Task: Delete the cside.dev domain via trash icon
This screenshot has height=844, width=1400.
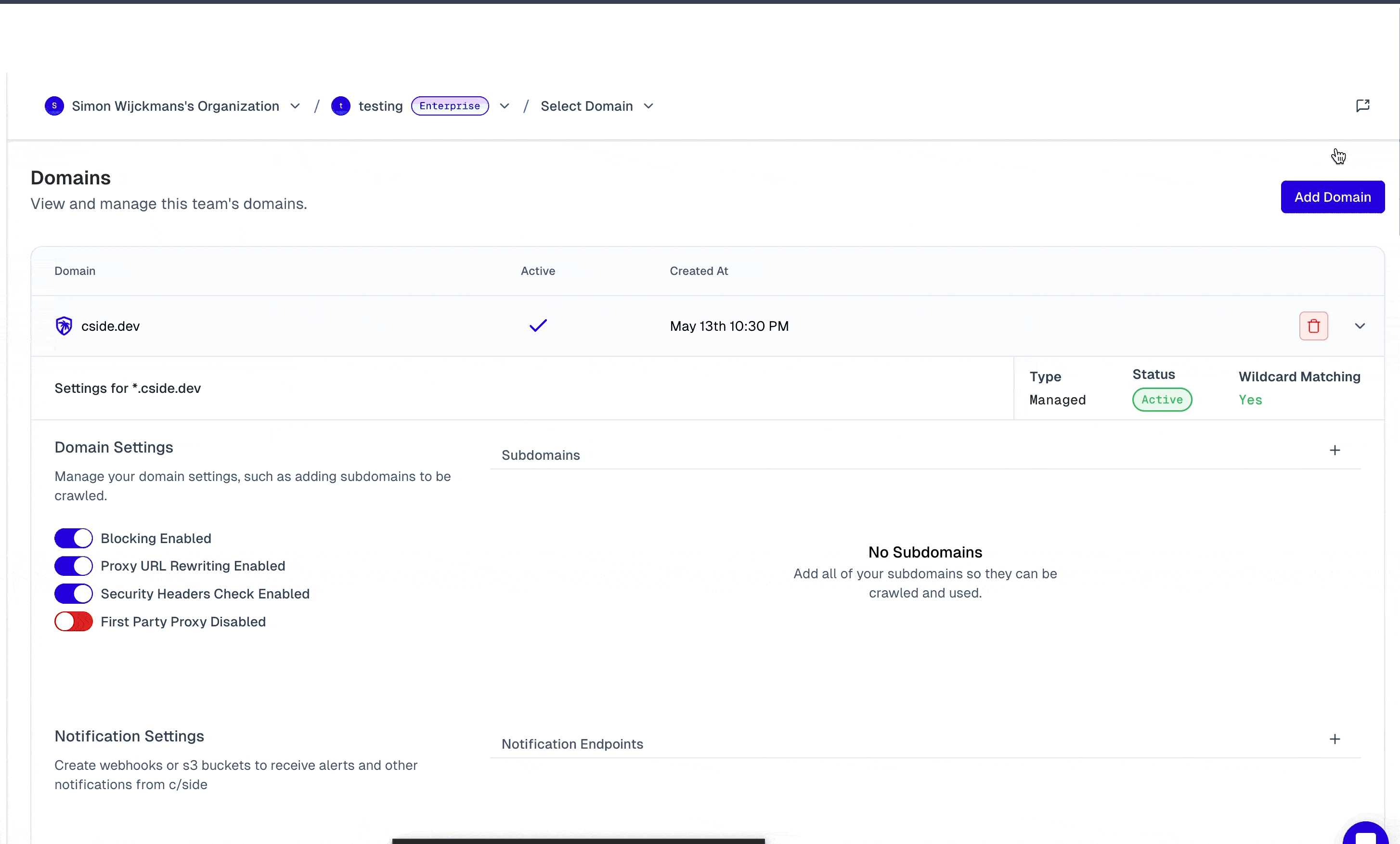Action: tap(1313, 325)
